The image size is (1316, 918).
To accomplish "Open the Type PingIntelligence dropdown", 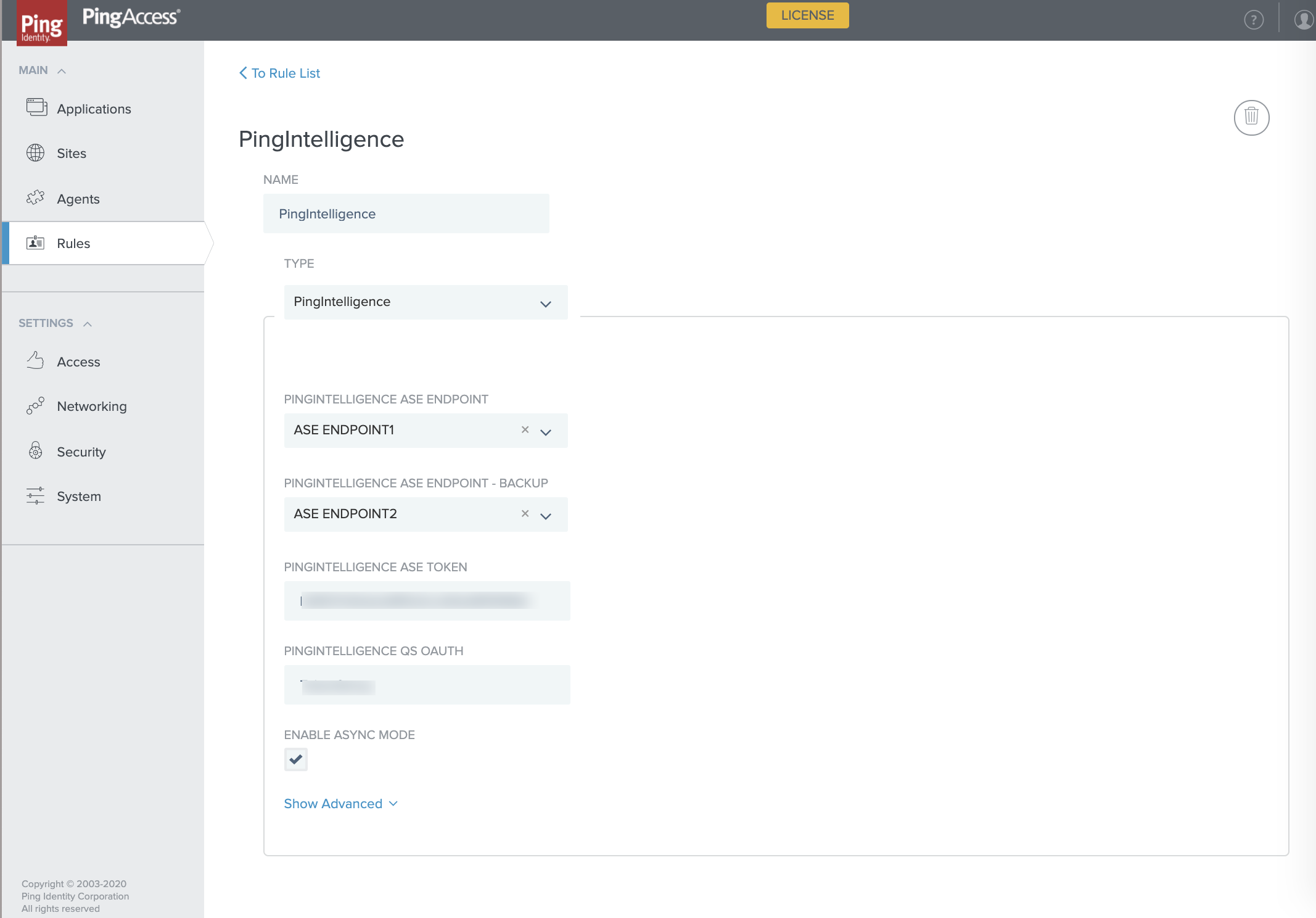I will coord(426,302).
